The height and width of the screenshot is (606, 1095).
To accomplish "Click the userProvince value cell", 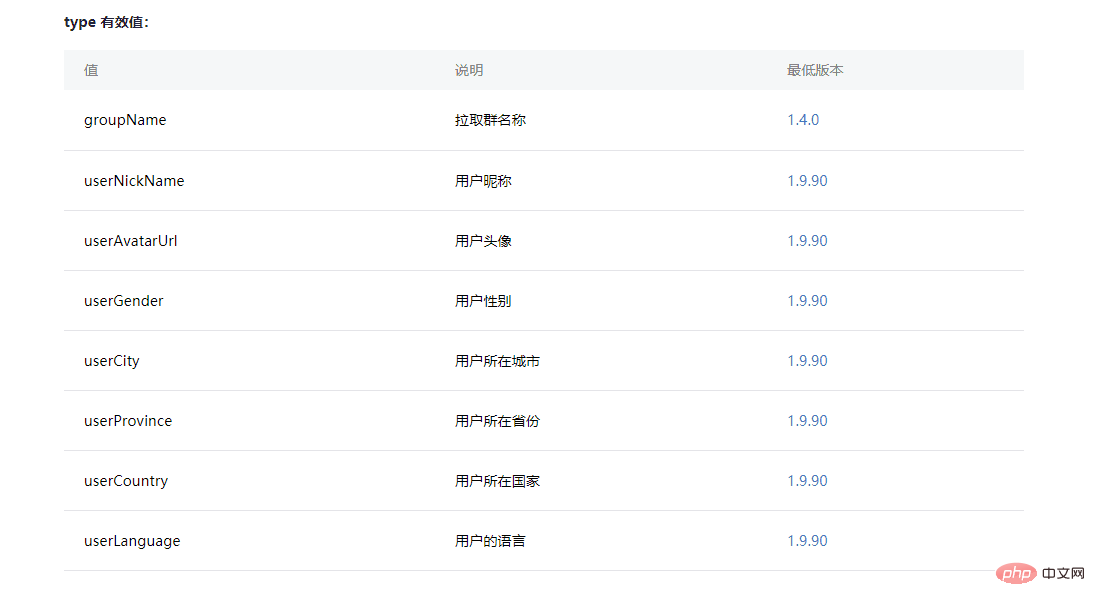I will tap(128, 421).
